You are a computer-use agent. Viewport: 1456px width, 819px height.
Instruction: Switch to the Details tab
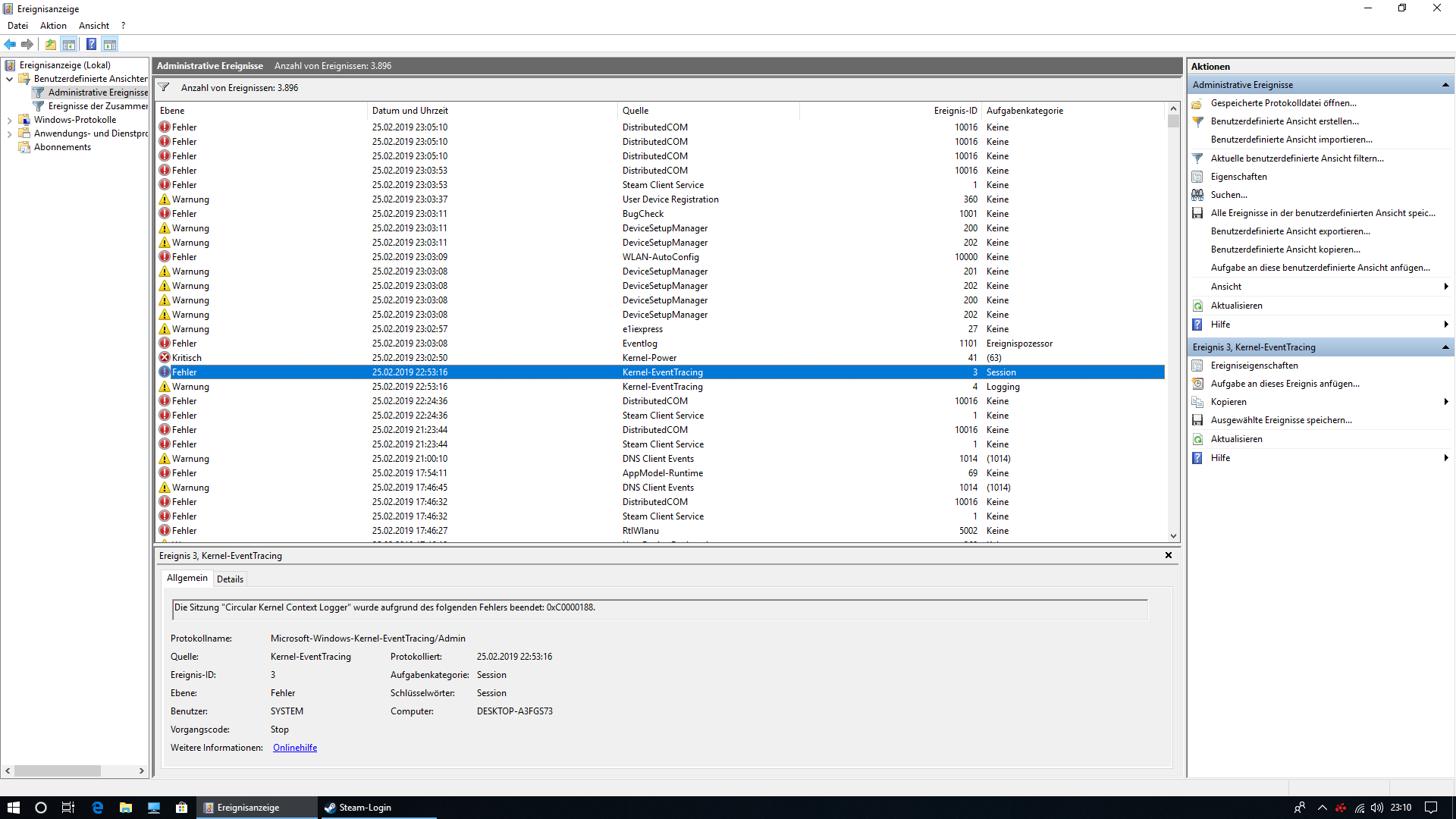point(230,579)
